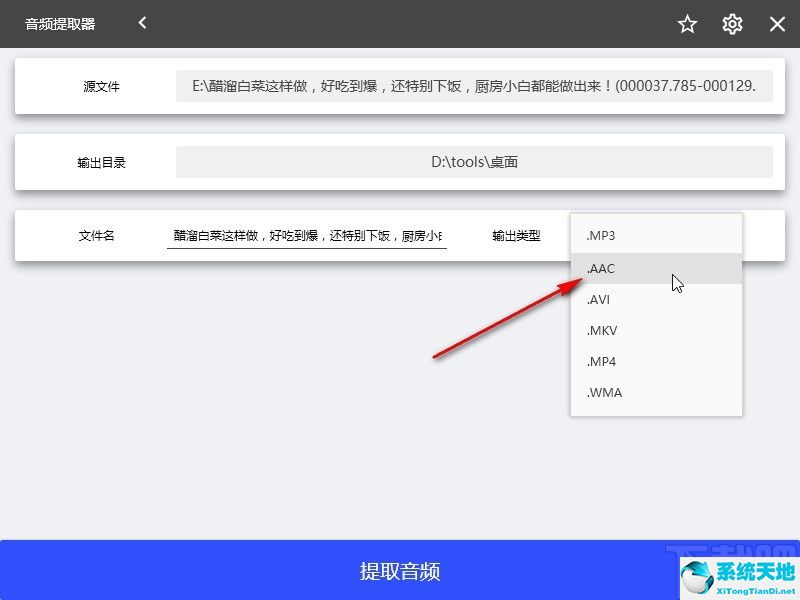
Task: Select .AAC output type
Action: tap(656, 268)
